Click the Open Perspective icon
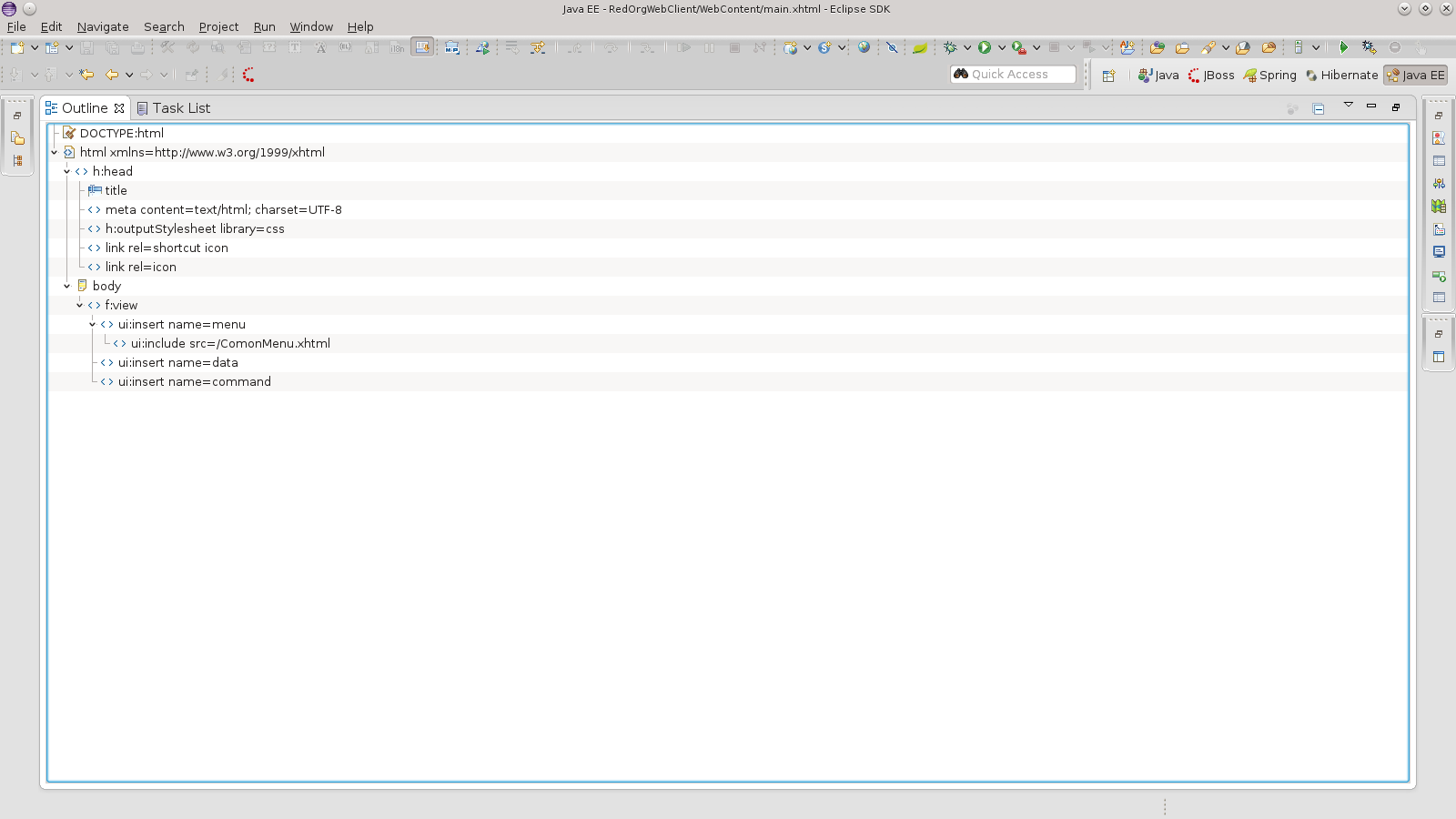 (1108, 76)
